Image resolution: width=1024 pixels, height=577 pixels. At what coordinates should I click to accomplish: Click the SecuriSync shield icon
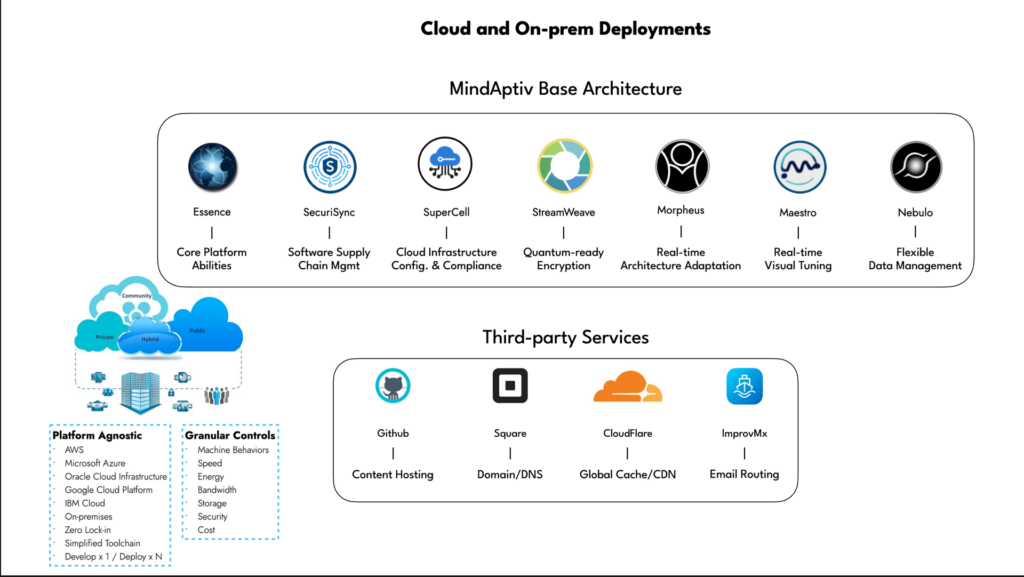click(329, 165)
